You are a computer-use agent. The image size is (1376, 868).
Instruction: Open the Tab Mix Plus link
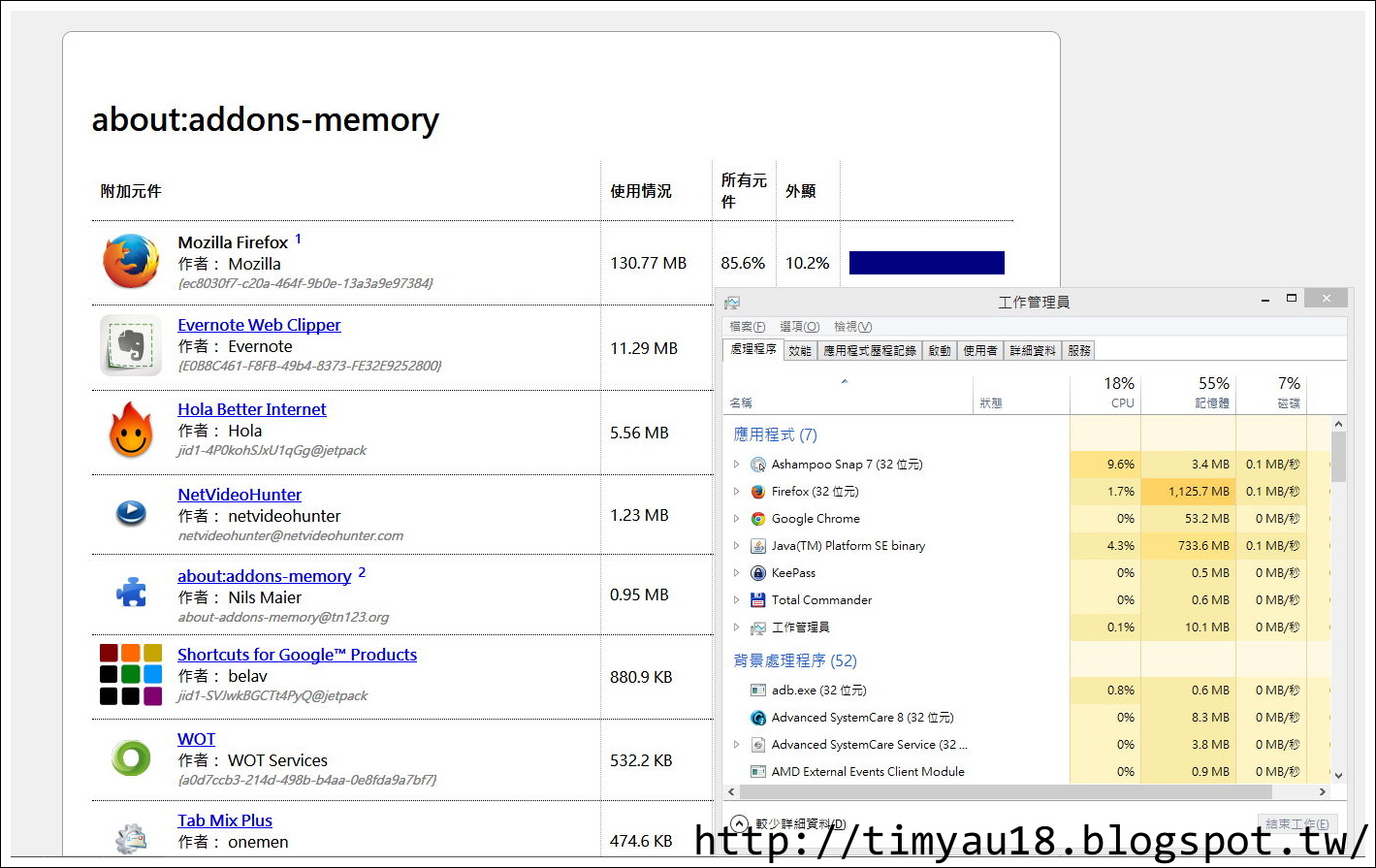click(x=225, y=820)
